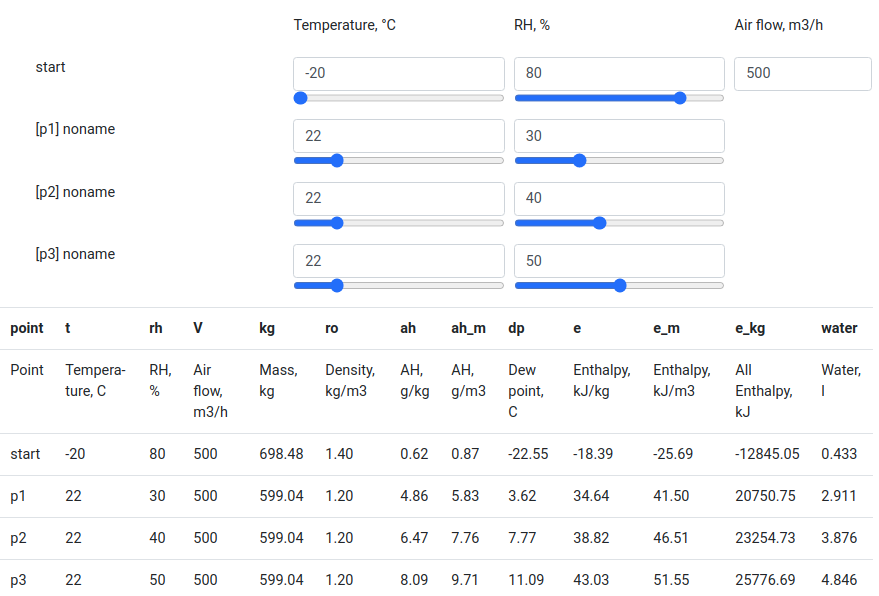Screen dimensions: 879x596
Task: Click the p1 RH input showing 30
Action: point(618,136)
